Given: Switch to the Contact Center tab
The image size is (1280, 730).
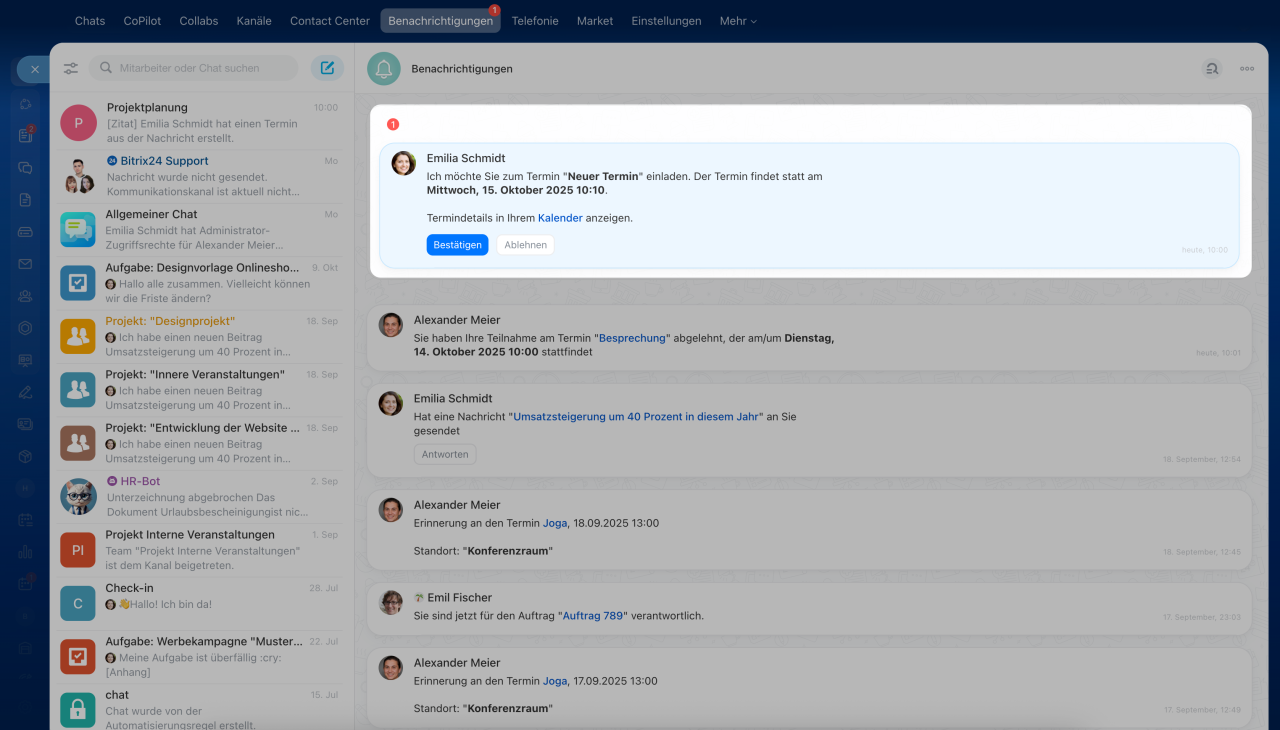Looking at the screenshot, I should click(x=330, y=21).
